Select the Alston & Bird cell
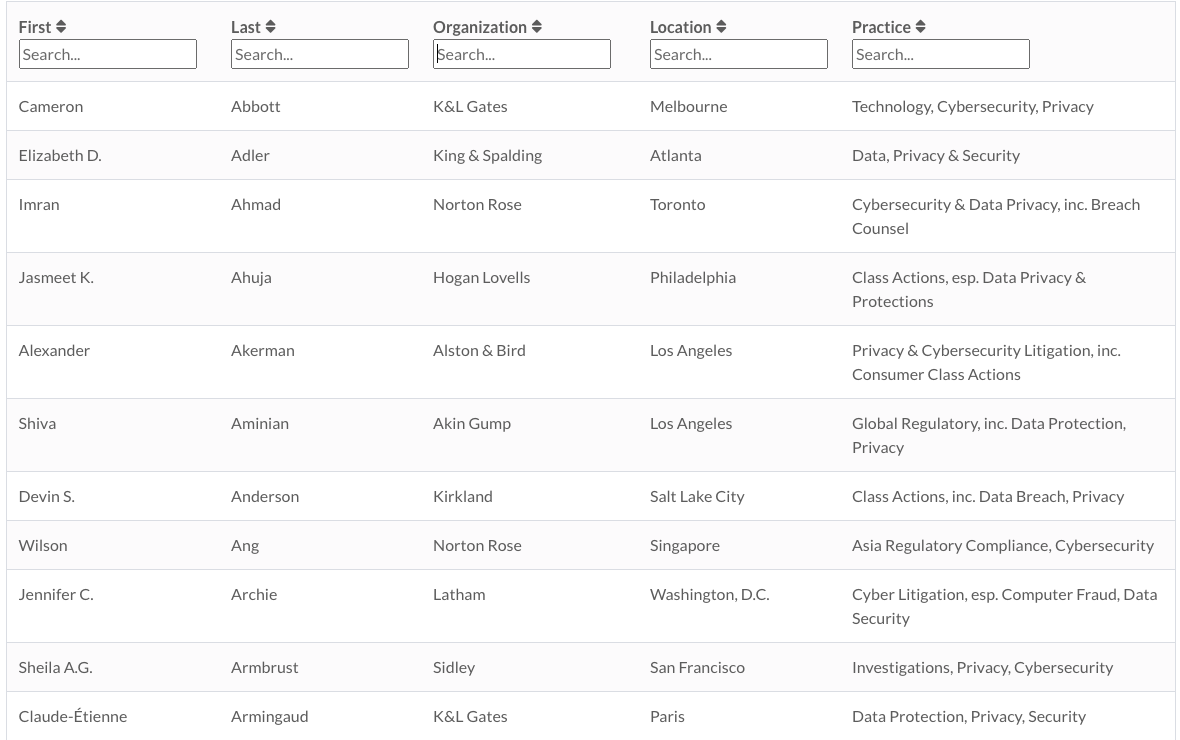This screenshot has width=1180, height=740. click(479, 350)
